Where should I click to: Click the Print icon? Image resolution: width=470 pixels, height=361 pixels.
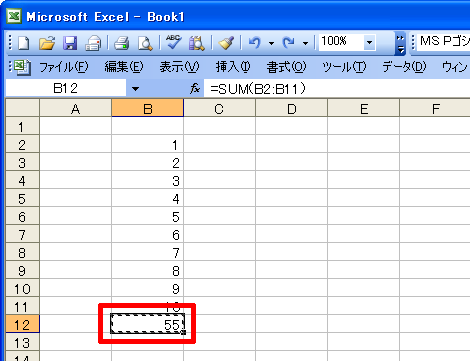tap(121, 43)
